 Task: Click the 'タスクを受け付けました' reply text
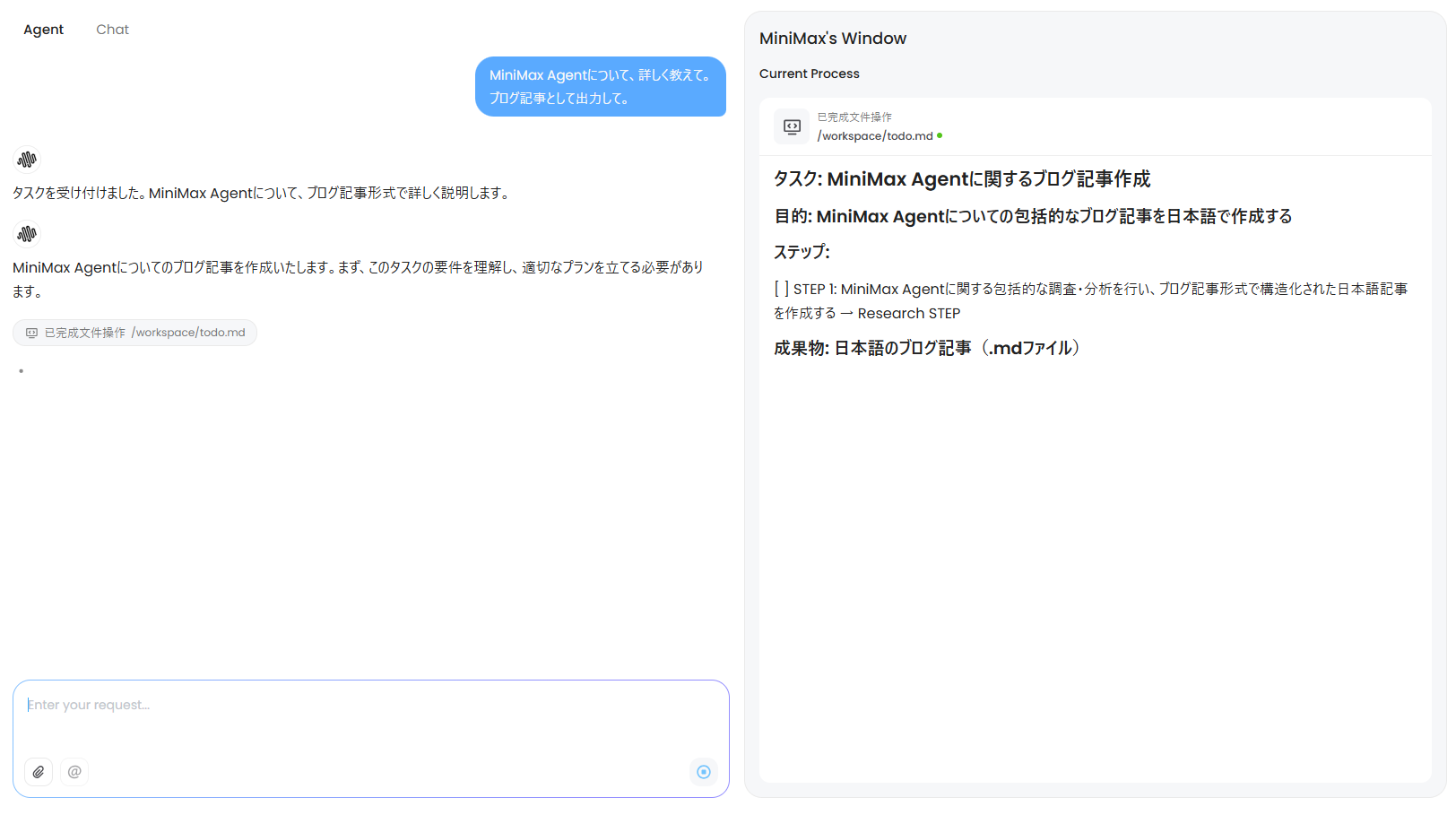(x=262, y=193)
